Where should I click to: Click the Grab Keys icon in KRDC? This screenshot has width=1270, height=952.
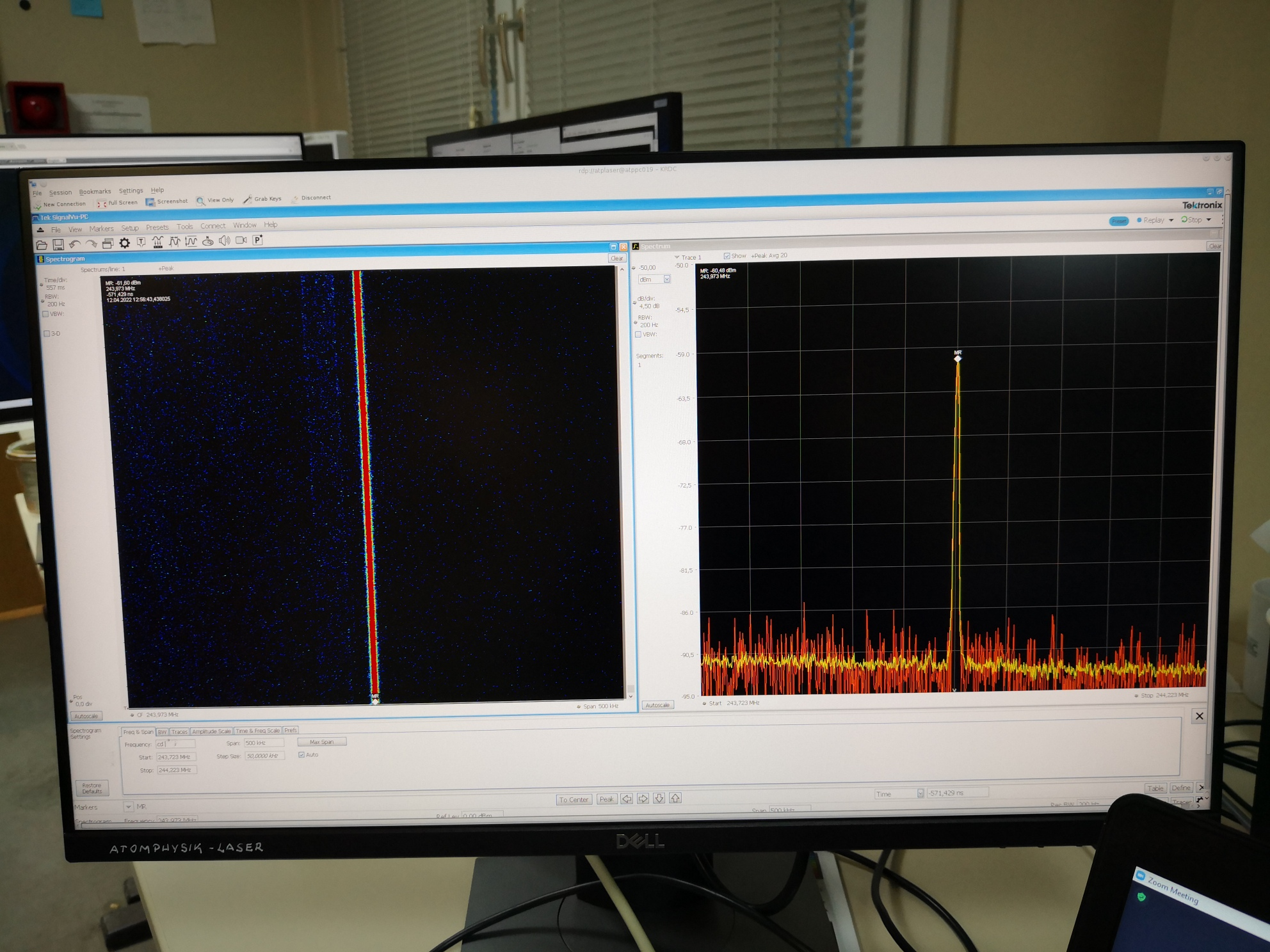tap(248, 200)
